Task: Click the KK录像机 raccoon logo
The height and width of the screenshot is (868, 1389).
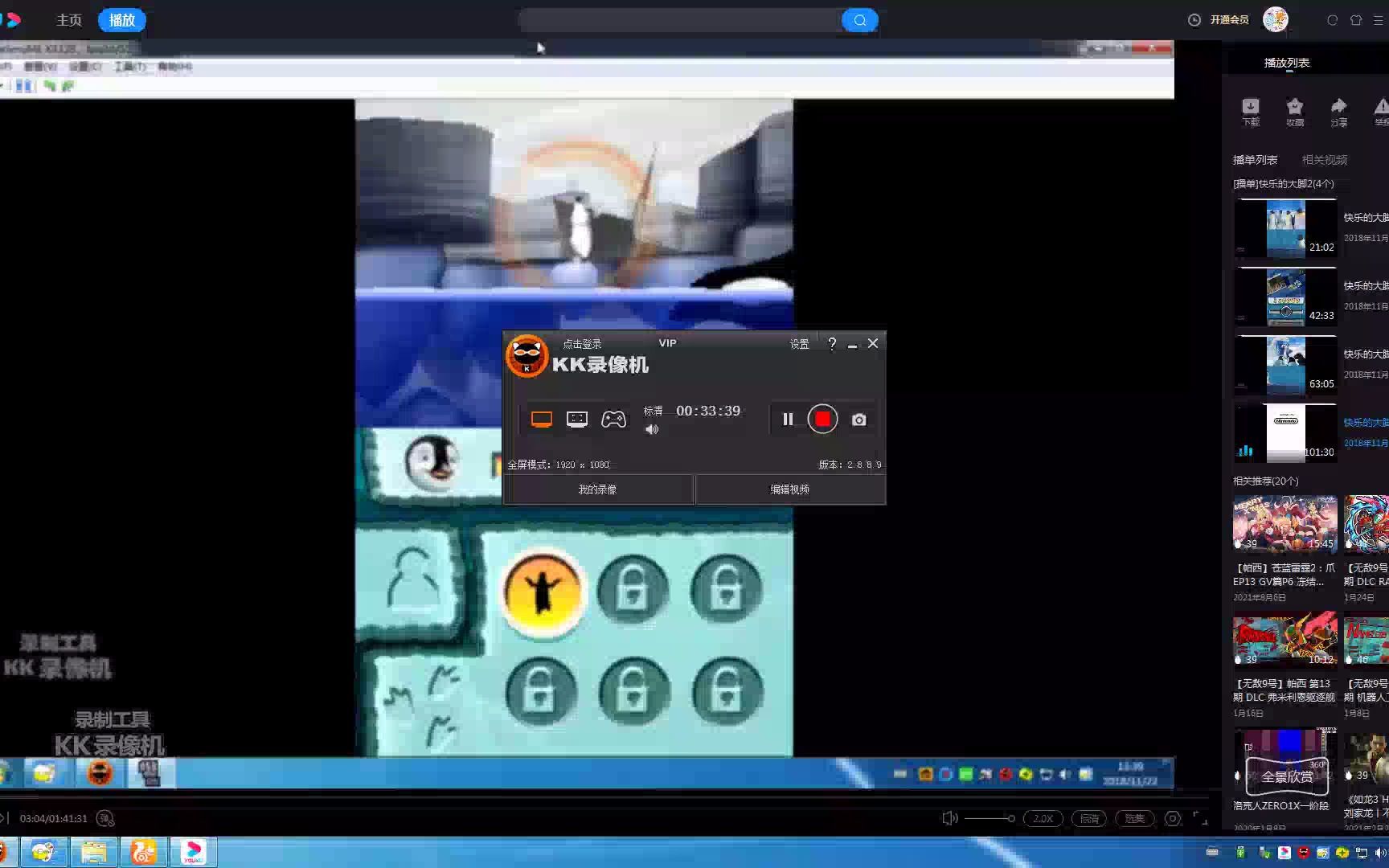Action: (x=527, y=356)
